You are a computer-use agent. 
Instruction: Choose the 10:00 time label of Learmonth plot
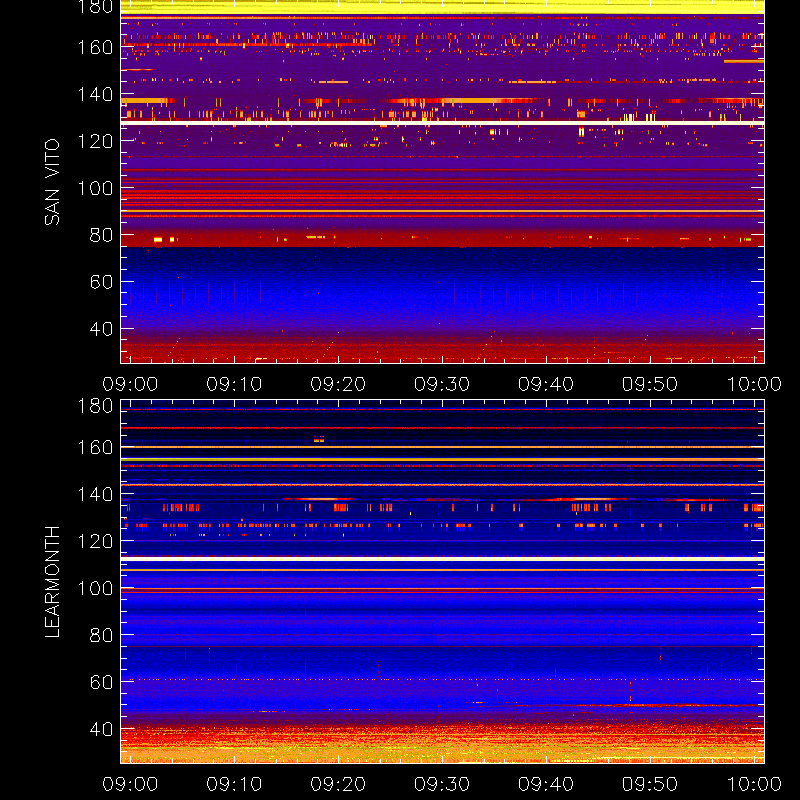click(754, 784)
